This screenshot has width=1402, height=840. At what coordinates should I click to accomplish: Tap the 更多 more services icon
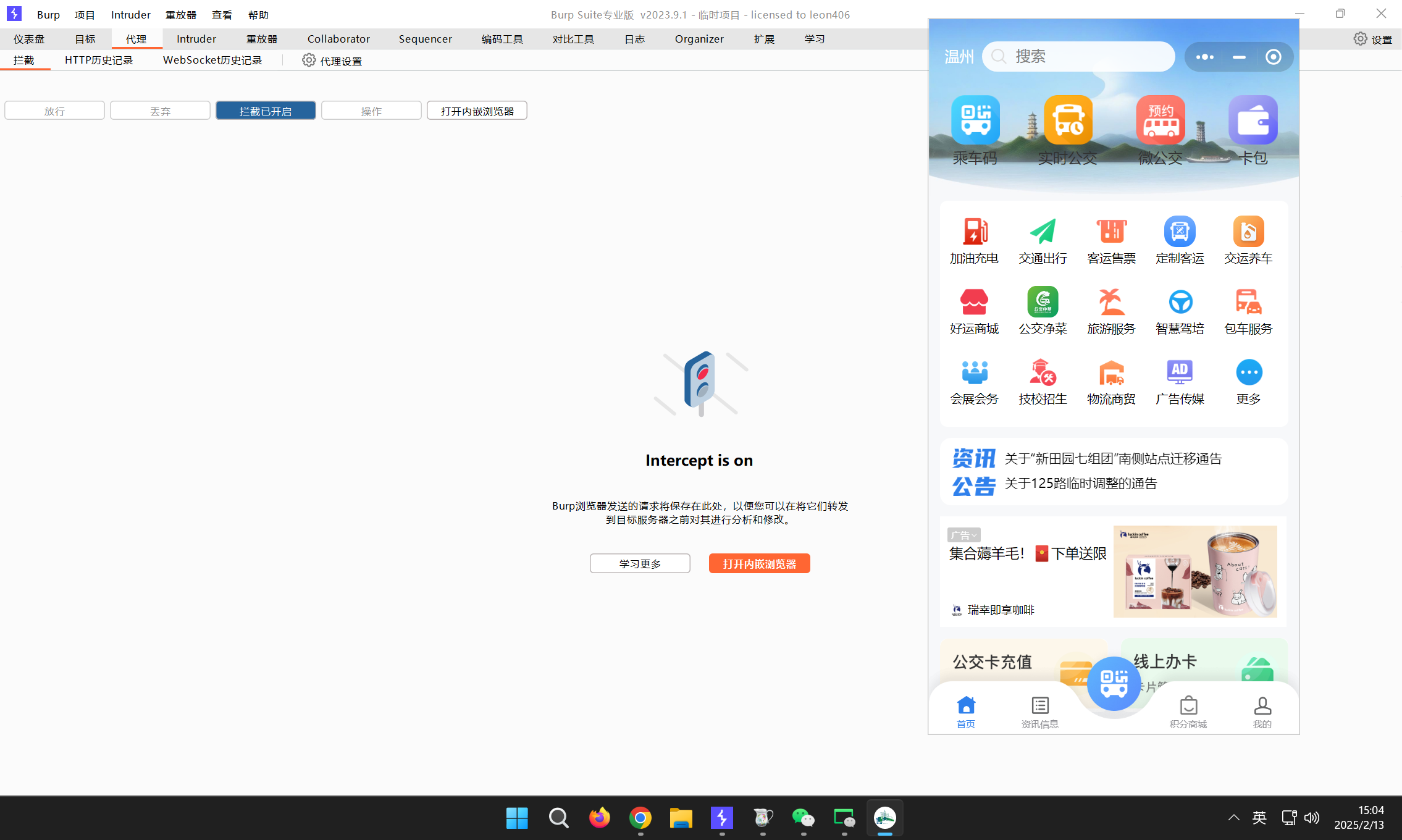tap(1248, 373)
